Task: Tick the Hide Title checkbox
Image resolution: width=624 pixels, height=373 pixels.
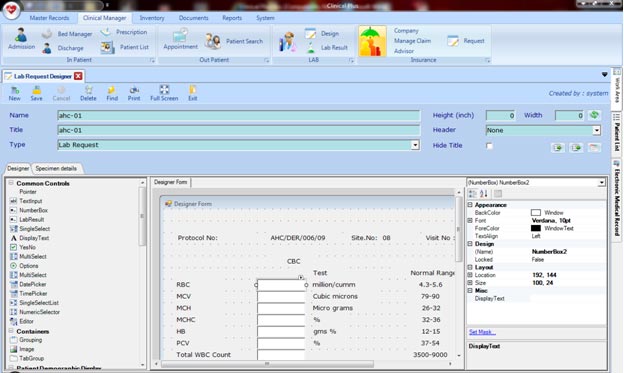Action: coord(489,146)
